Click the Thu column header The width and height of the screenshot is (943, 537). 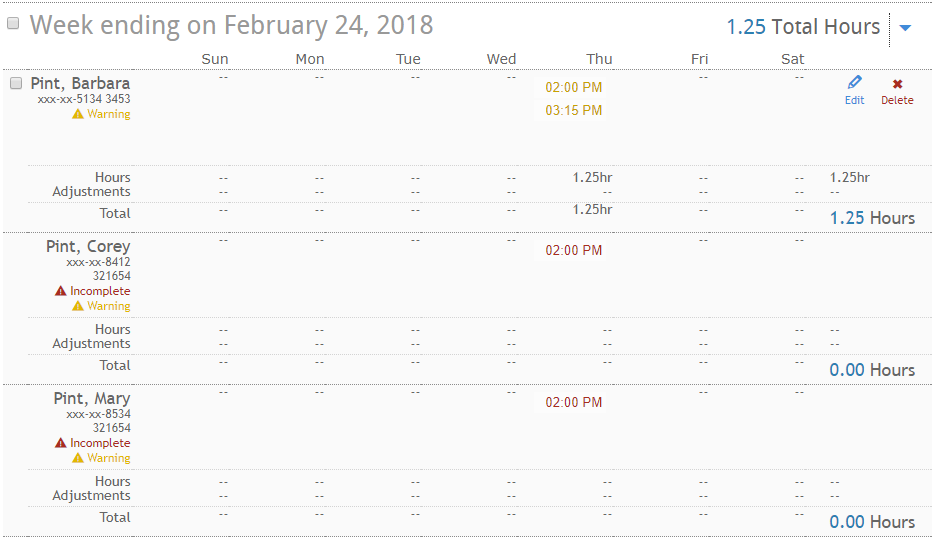[600, 59]
